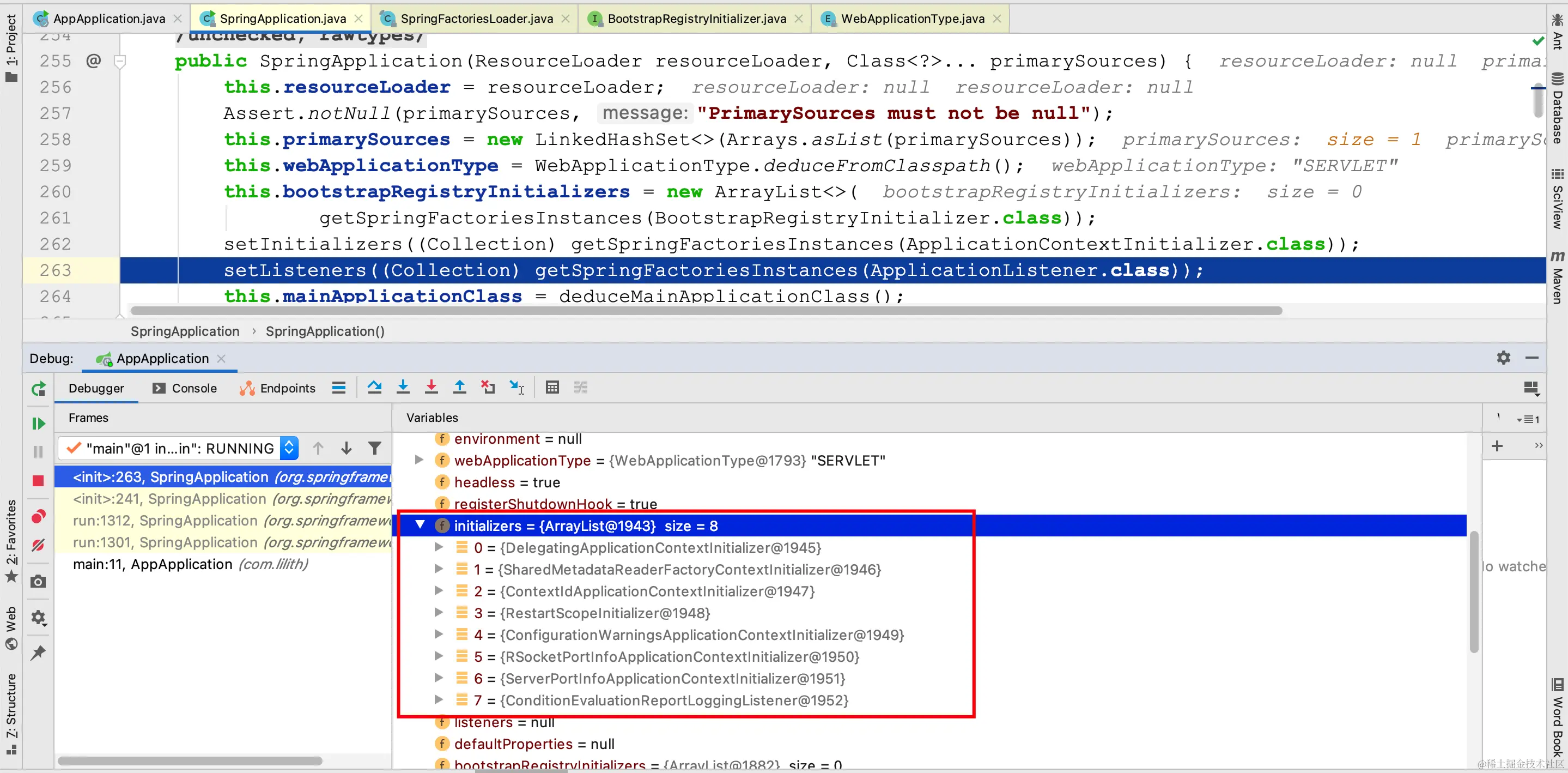Click the Step Into debugger icon

(403, 388)
